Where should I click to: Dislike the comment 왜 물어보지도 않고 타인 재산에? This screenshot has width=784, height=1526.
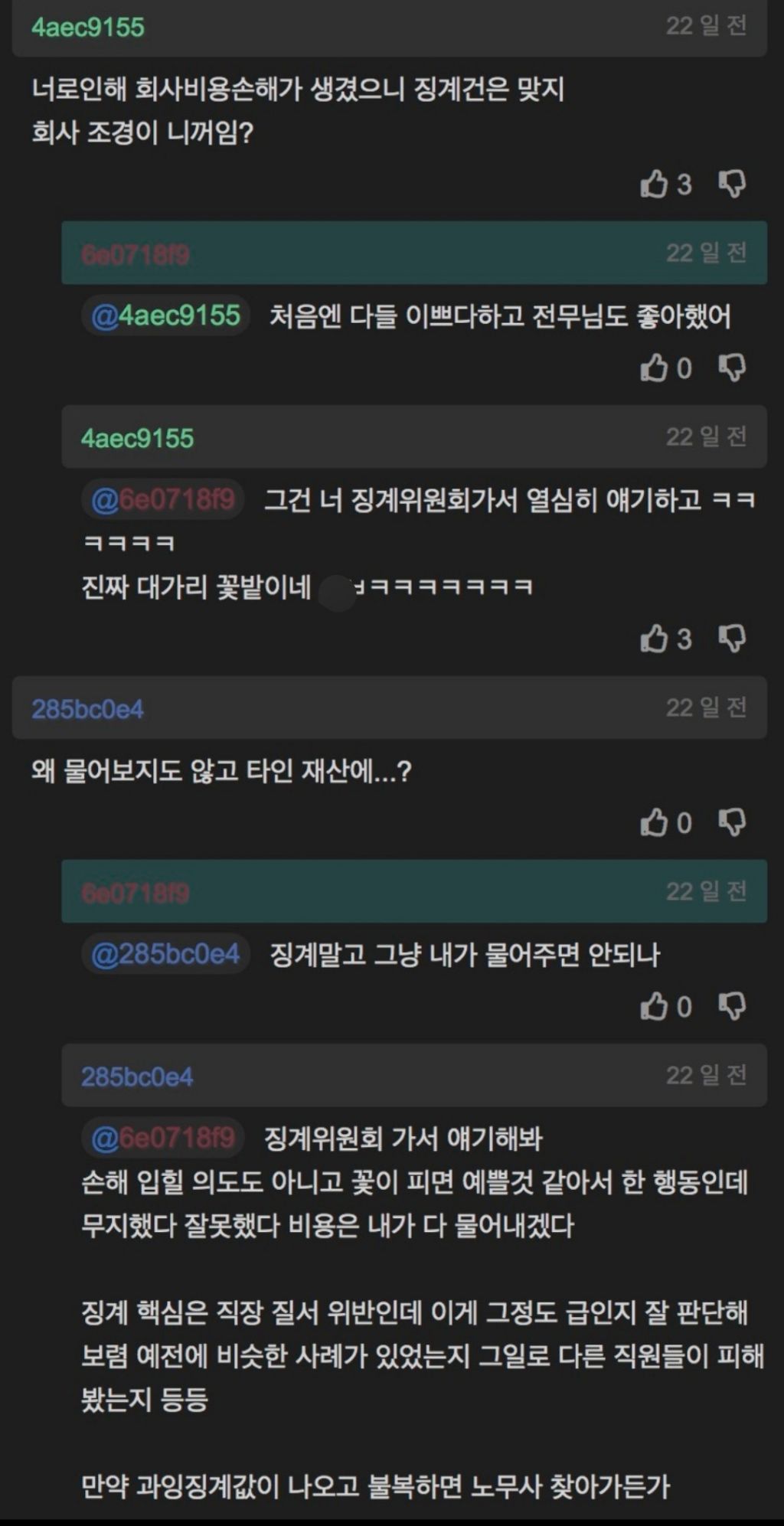[732, 822]
